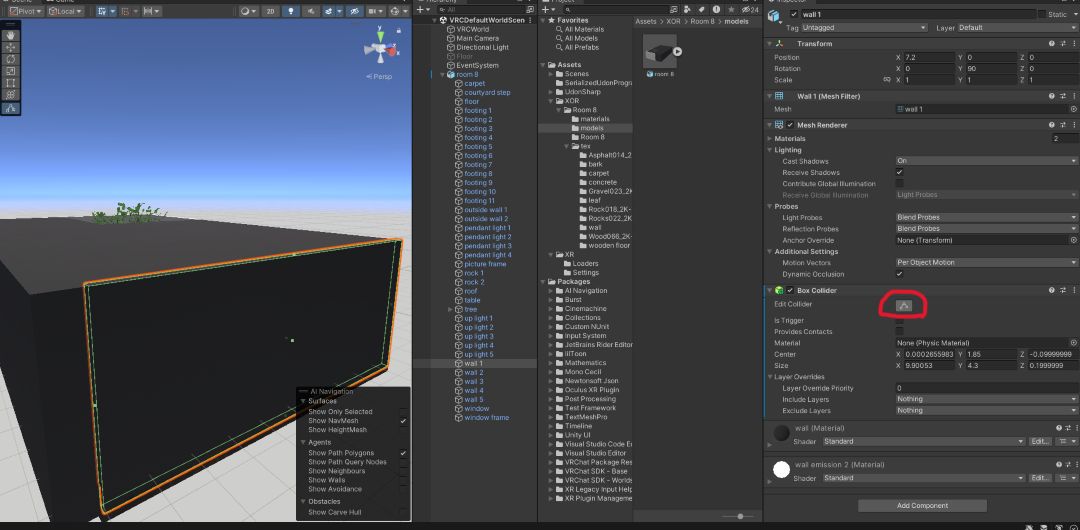Open Cast Shadows dropdown
Image resolution: width=1080 pixels, height=530 pixels.
point(986,161)
